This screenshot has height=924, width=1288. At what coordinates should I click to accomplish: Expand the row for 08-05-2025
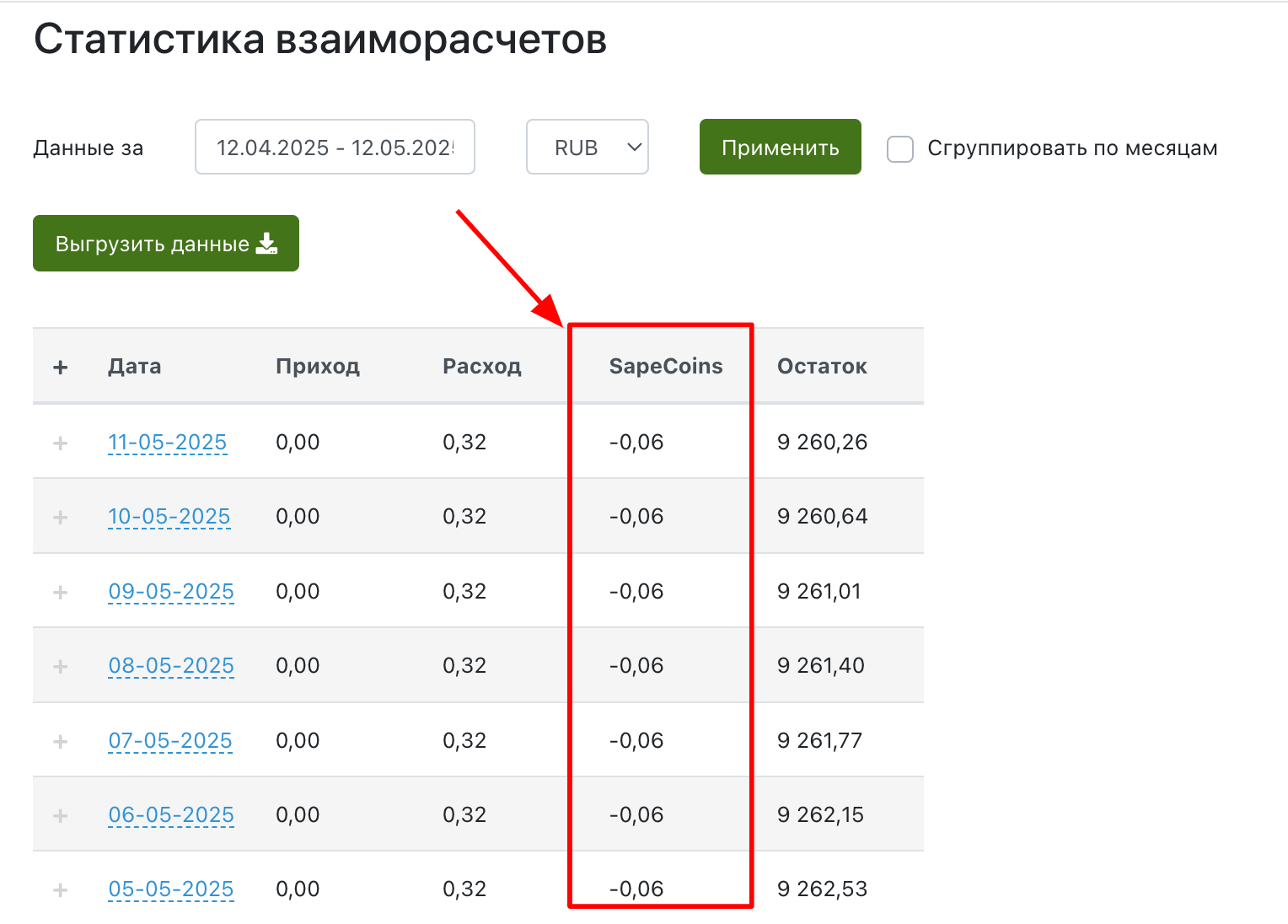(61, 665)
